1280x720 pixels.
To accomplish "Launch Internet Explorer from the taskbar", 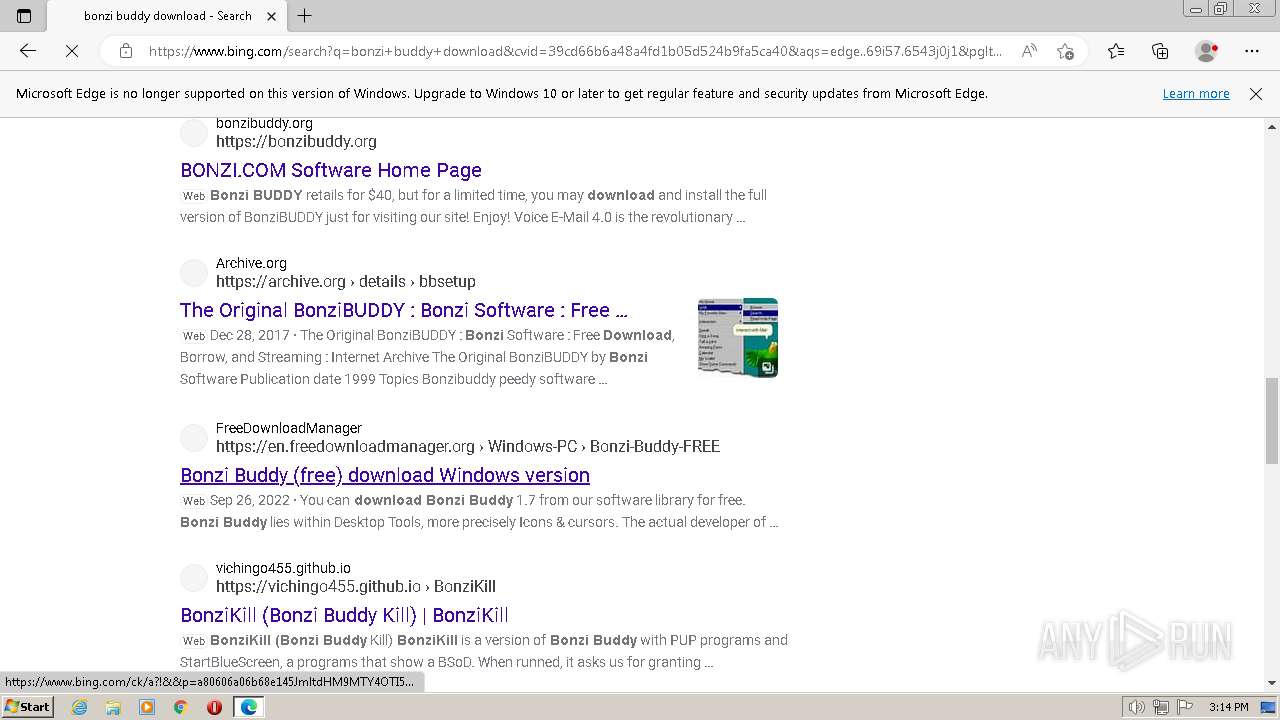I will [x=79, y=706].
